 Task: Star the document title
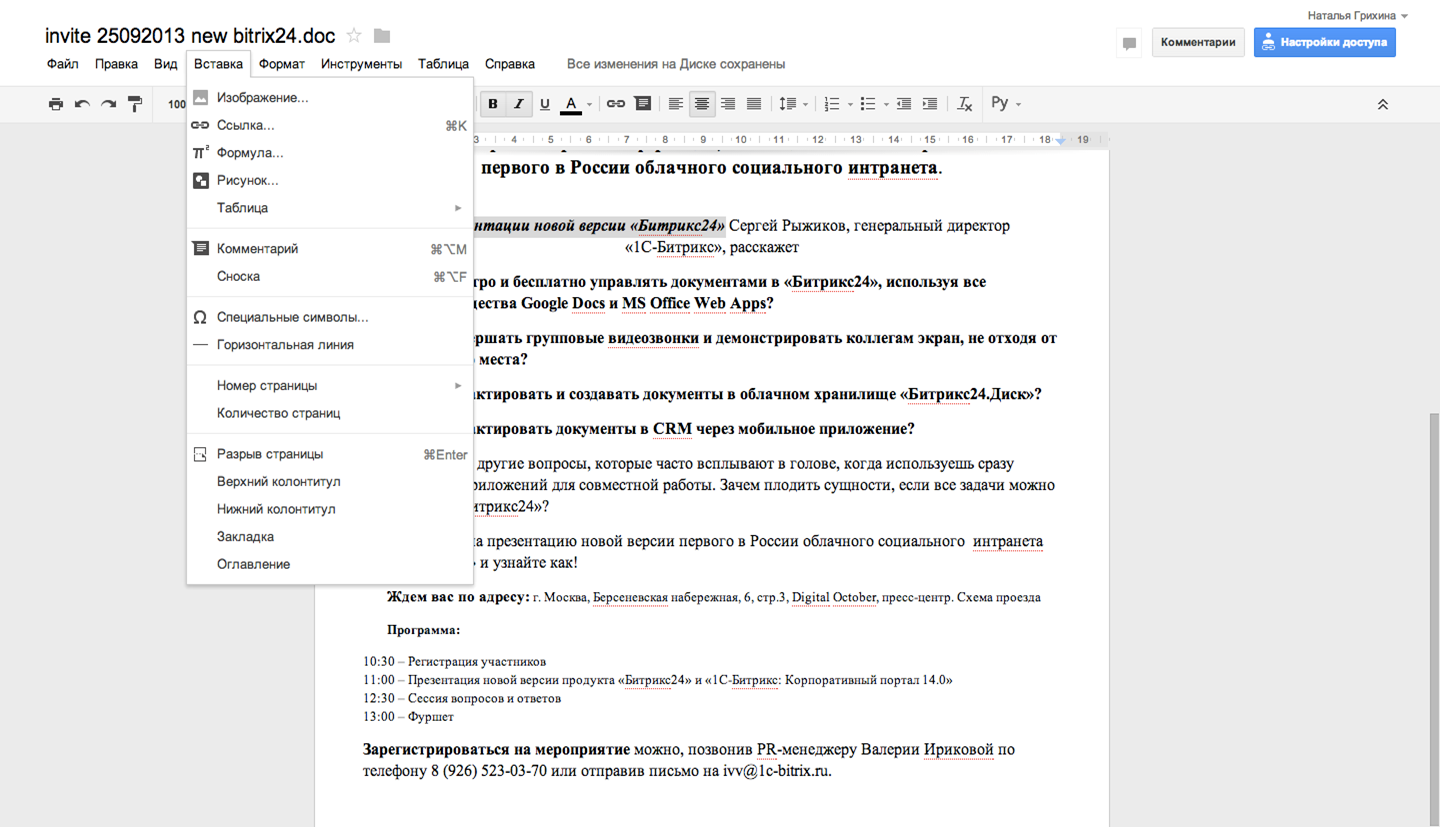(354, 36)
